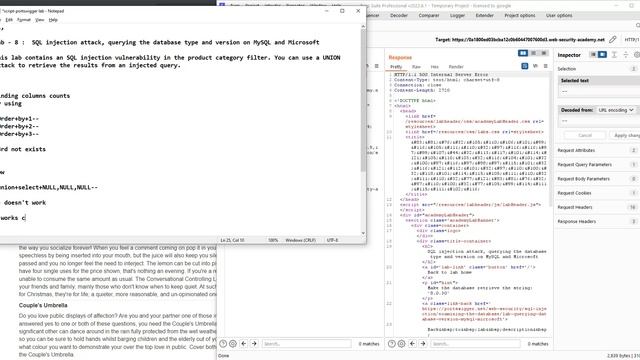Click the Response pane search field
The image size is (640, 360).
click(476, 344)
